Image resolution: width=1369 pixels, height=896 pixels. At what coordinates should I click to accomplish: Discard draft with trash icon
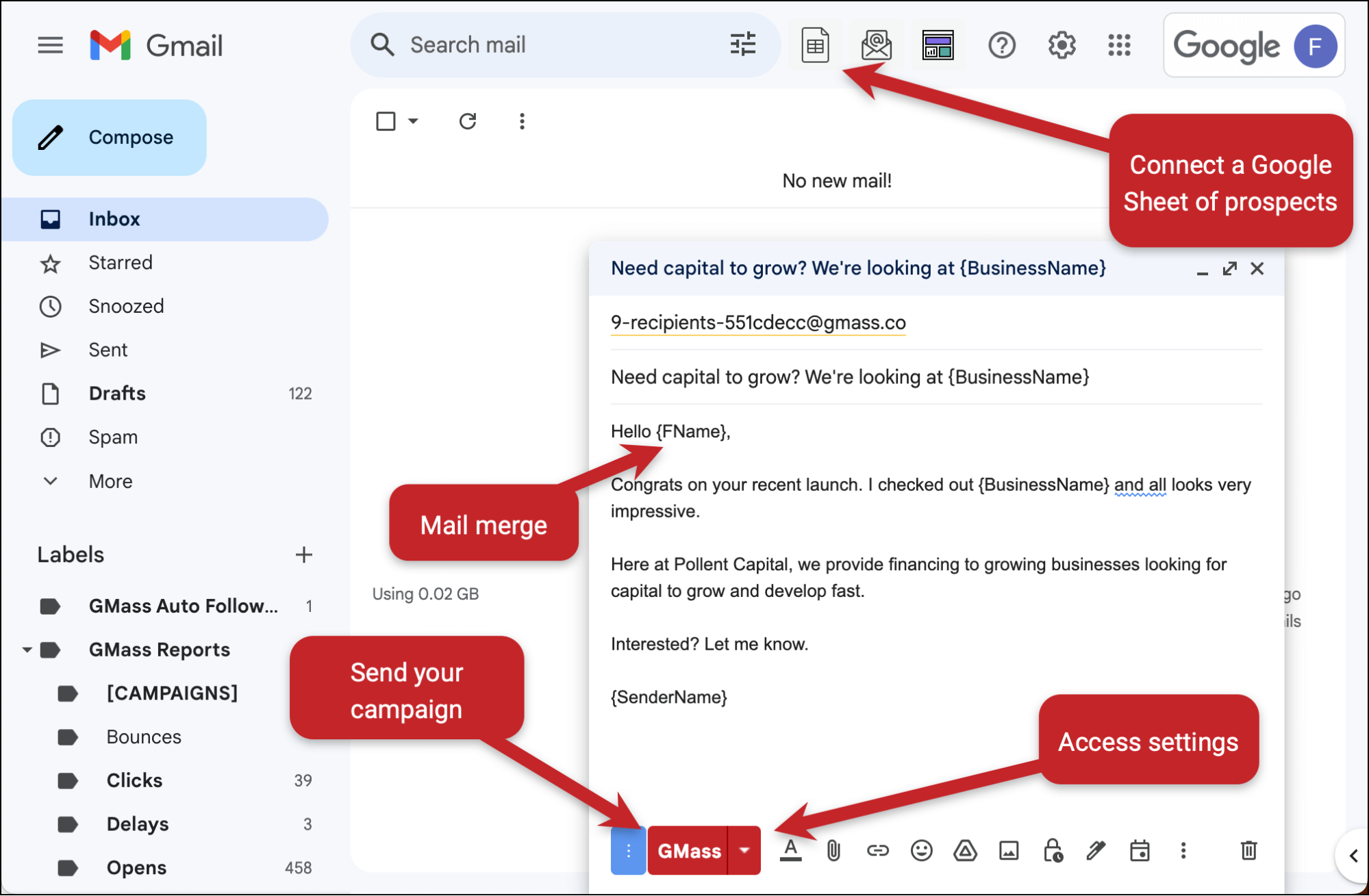pyautogui.click(x=1248, y=850)
